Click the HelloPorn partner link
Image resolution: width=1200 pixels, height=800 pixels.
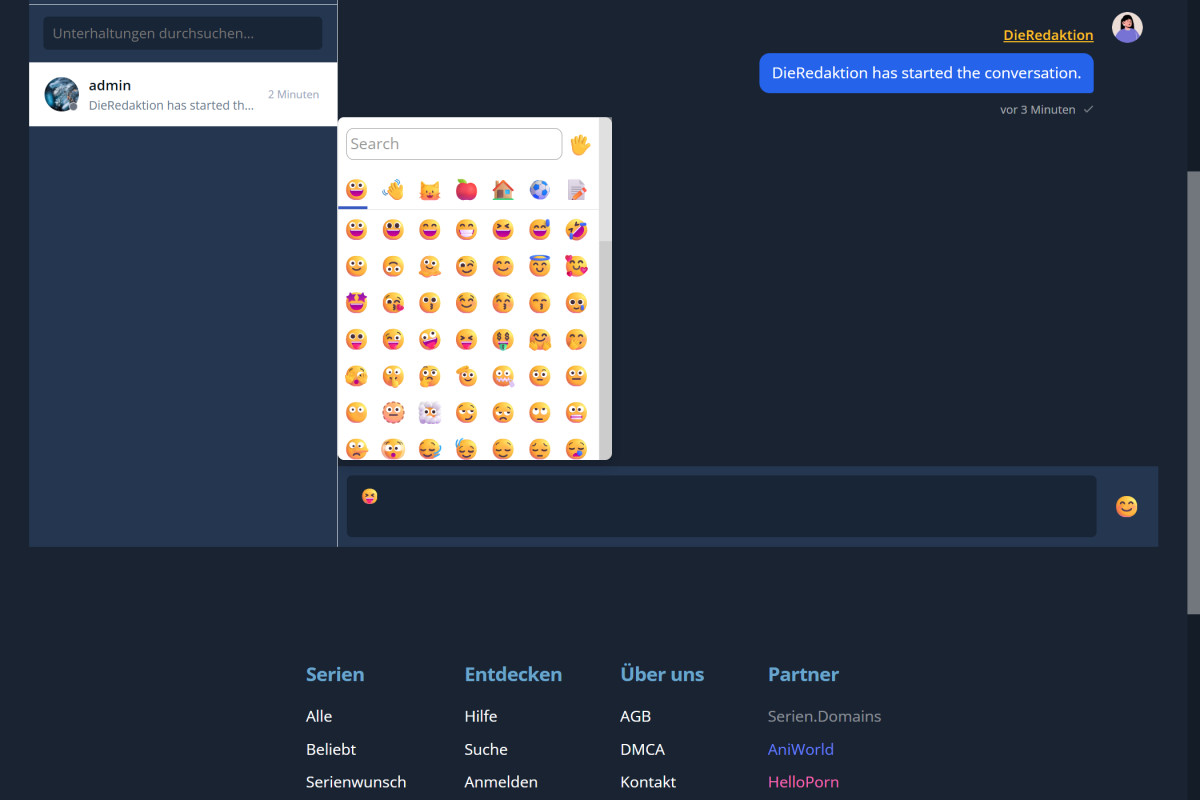click(803, 781)
